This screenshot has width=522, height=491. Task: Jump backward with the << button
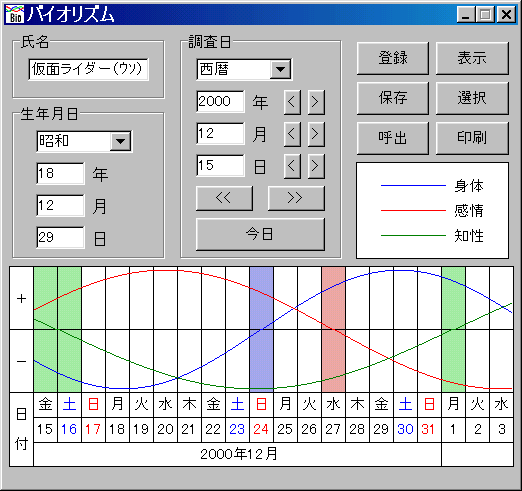224,198
